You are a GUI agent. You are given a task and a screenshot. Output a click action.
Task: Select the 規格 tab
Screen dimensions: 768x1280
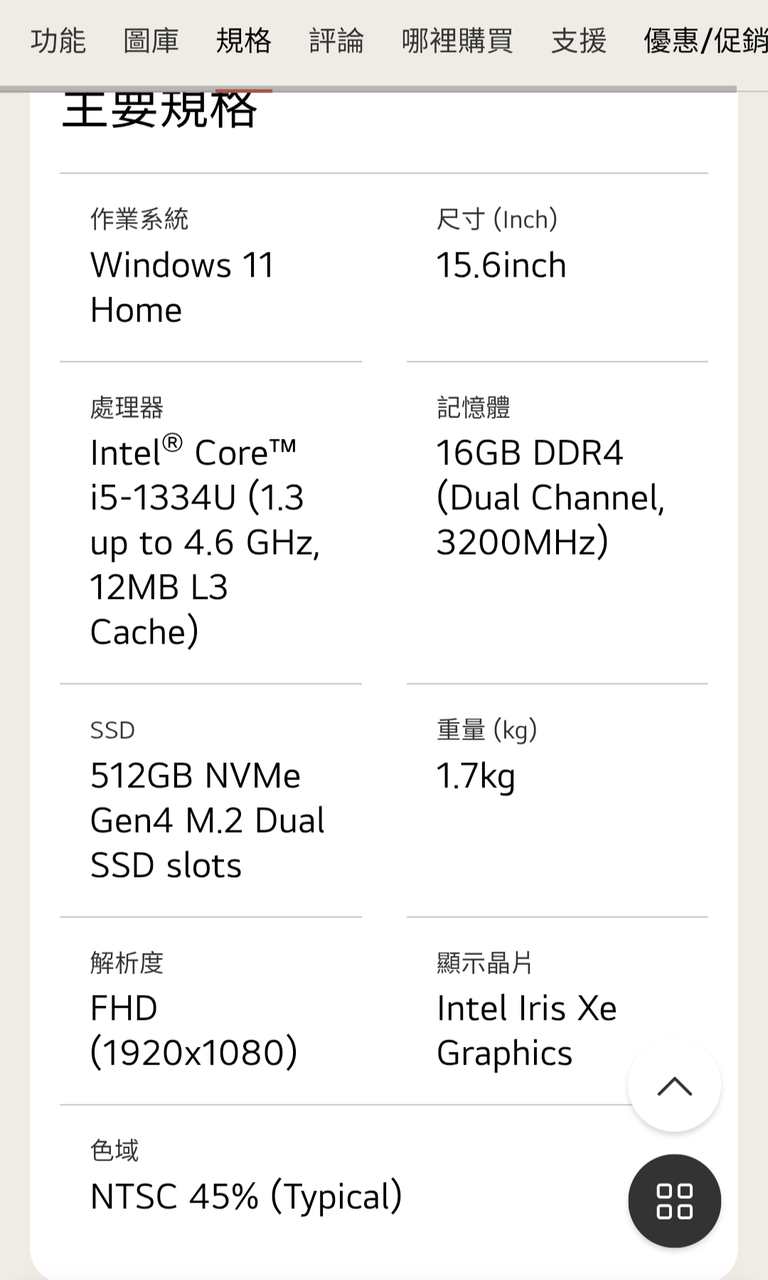(x=243, y=41)
